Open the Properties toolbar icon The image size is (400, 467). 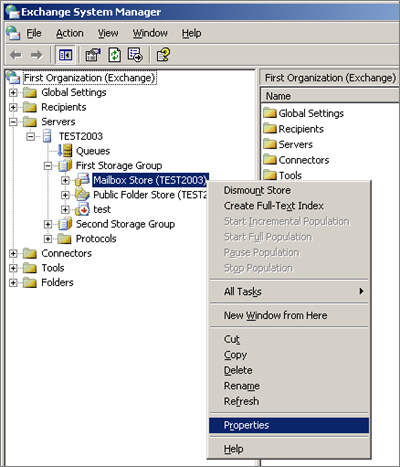[93, 55]
